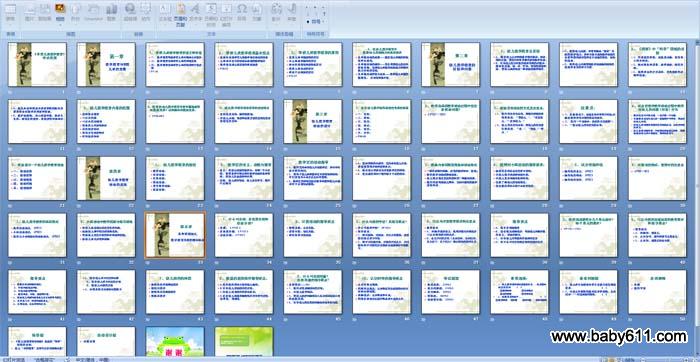Click the Hyperlink (超链接) globe icon

click(x=130, y=12)
